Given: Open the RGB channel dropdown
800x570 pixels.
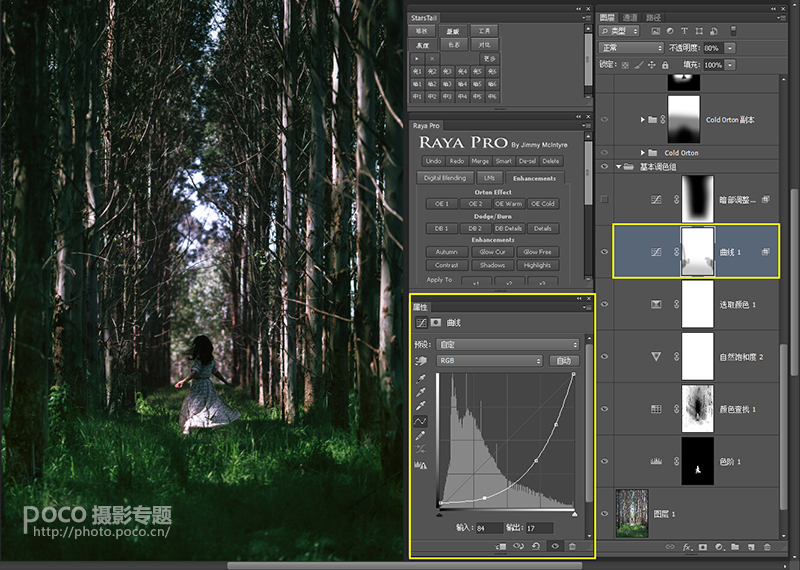Looking at the screenshot, I should coord(489,361).
